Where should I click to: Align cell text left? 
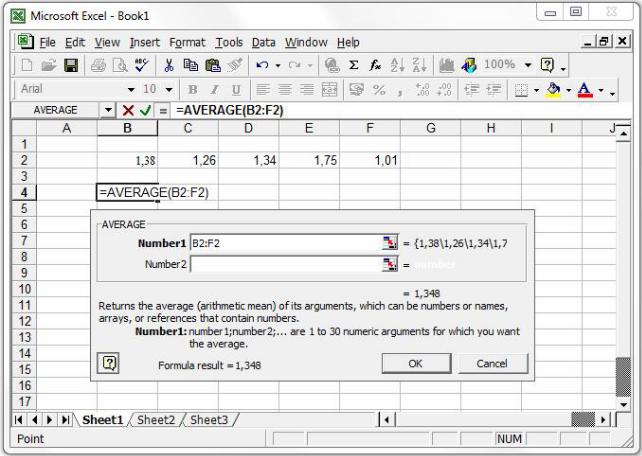263,90
